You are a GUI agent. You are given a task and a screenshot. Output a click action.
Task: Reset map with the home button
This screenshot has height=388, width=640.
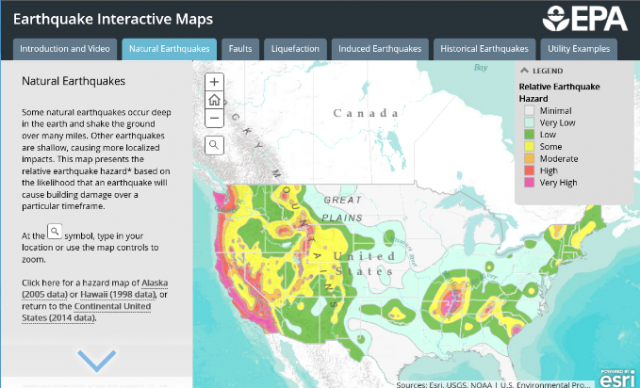[x=214, y=100]
